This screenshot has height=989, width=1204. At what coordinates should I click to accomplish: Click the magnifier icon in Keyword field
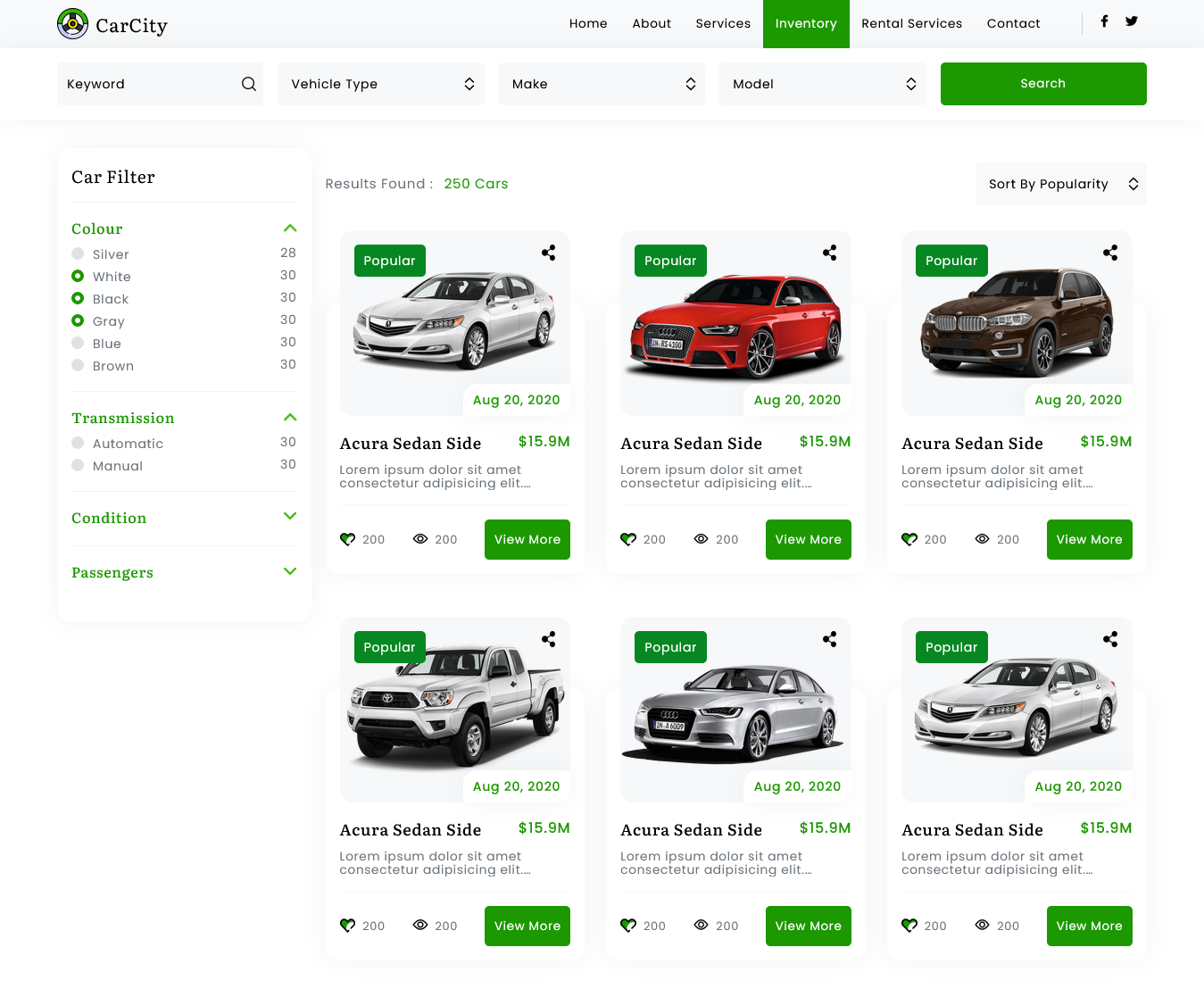coord(249,84)
